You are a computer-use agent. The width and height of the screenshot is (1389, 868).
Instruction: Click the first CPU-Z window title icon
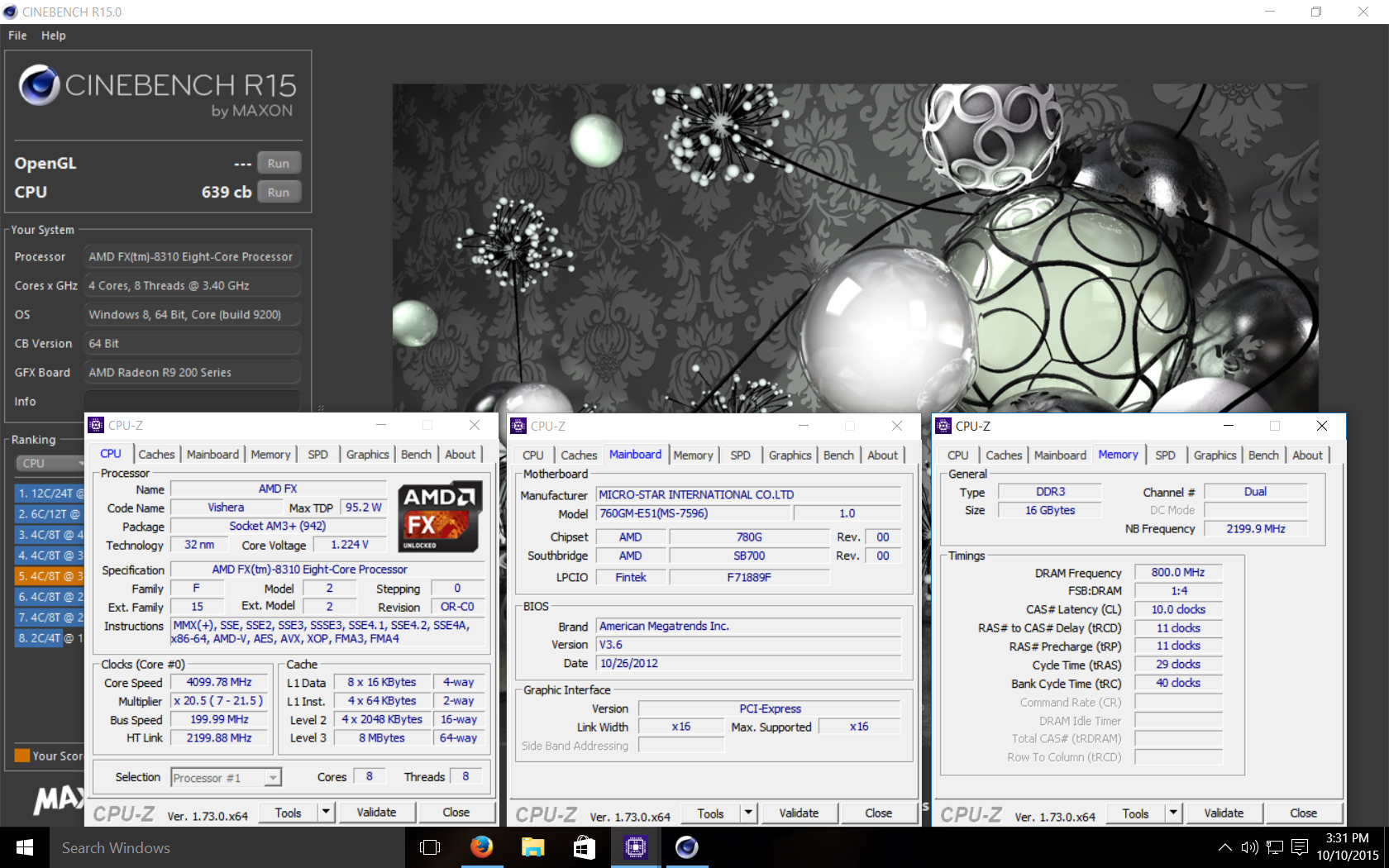click(x=97, y=426)
